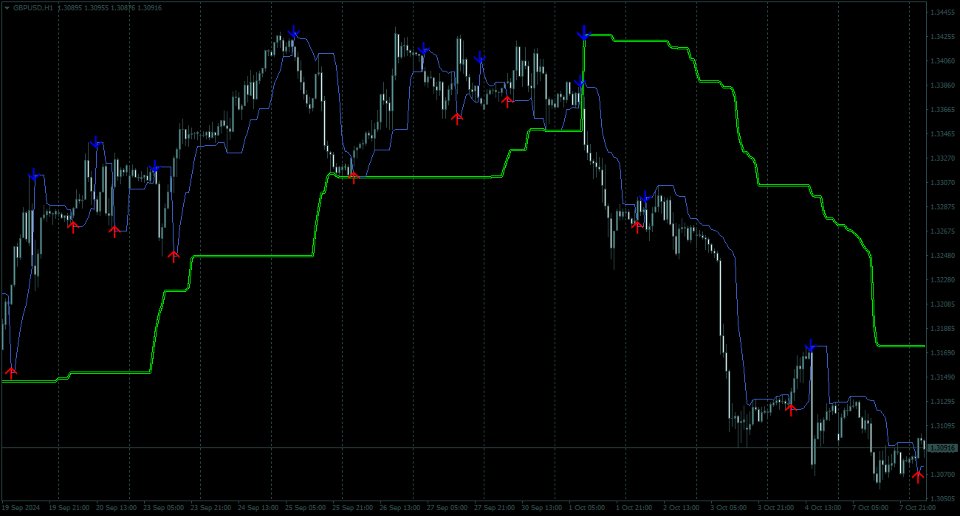Click the 1.30700 price scale label
The image size is (960, 516).
pos(943,474)
